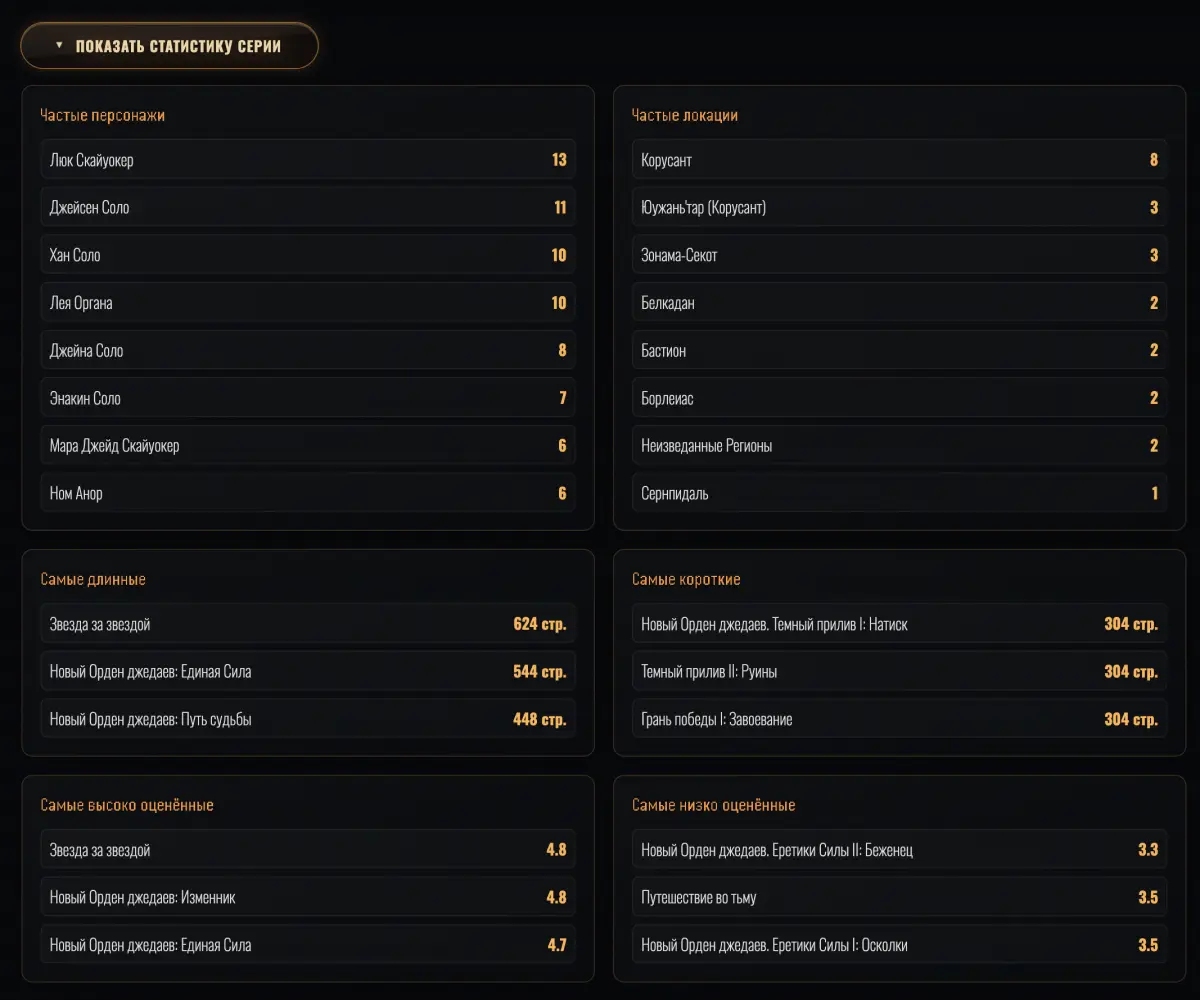Click the Юужань'тар (Корусант) row

pos(899,207)
